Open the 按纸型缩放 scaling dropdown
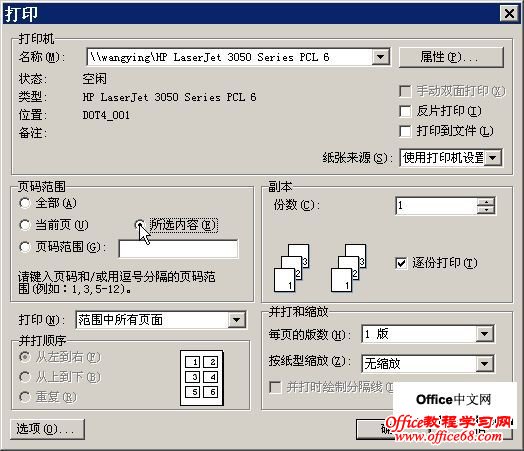The height and width of the screenshot is (451, 524). click(485, 363)
